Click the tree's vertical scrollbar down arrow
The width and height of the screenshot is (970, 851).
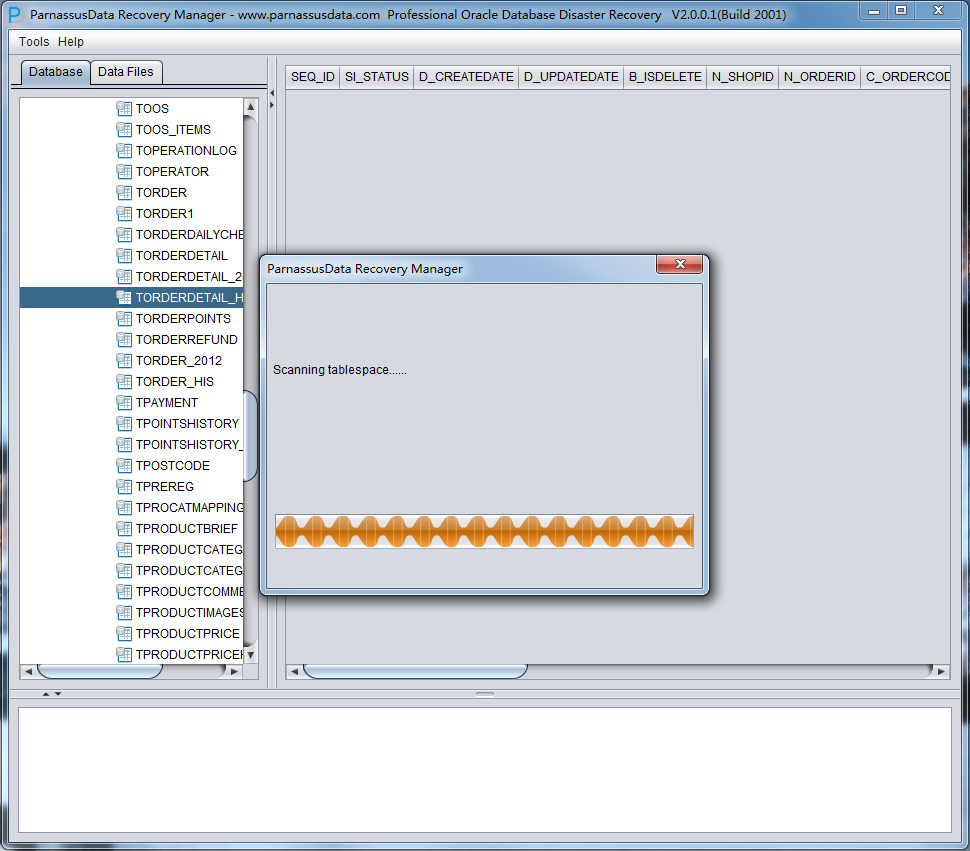pyautogui.click(x=250, y=655)
